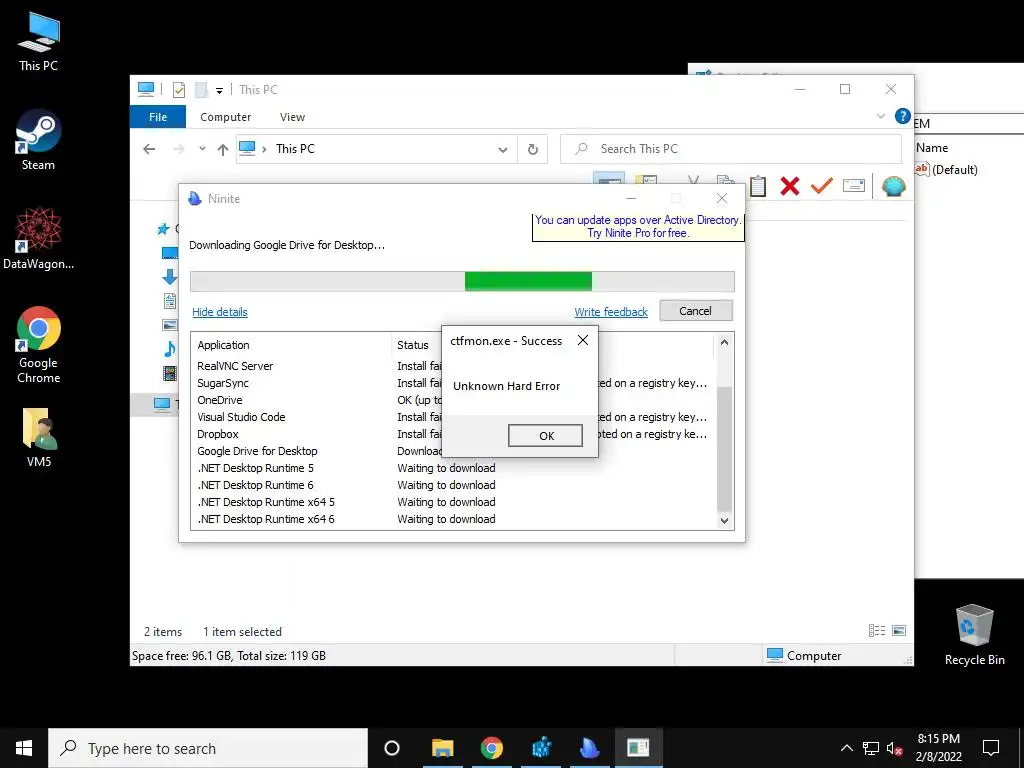Open Explorer help via blue question mark
The width and height of the screenshot is (1024, 768).
[x=903, y=116]
